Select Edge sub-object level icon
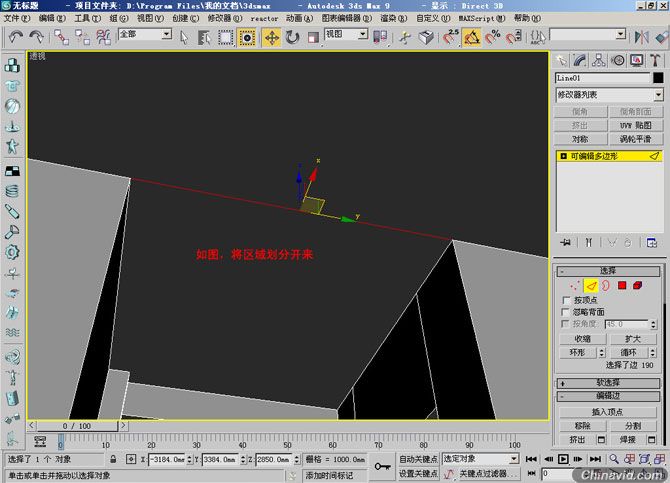Image resolution: width=670 pixels, height=483 pixels. (591, 285)
